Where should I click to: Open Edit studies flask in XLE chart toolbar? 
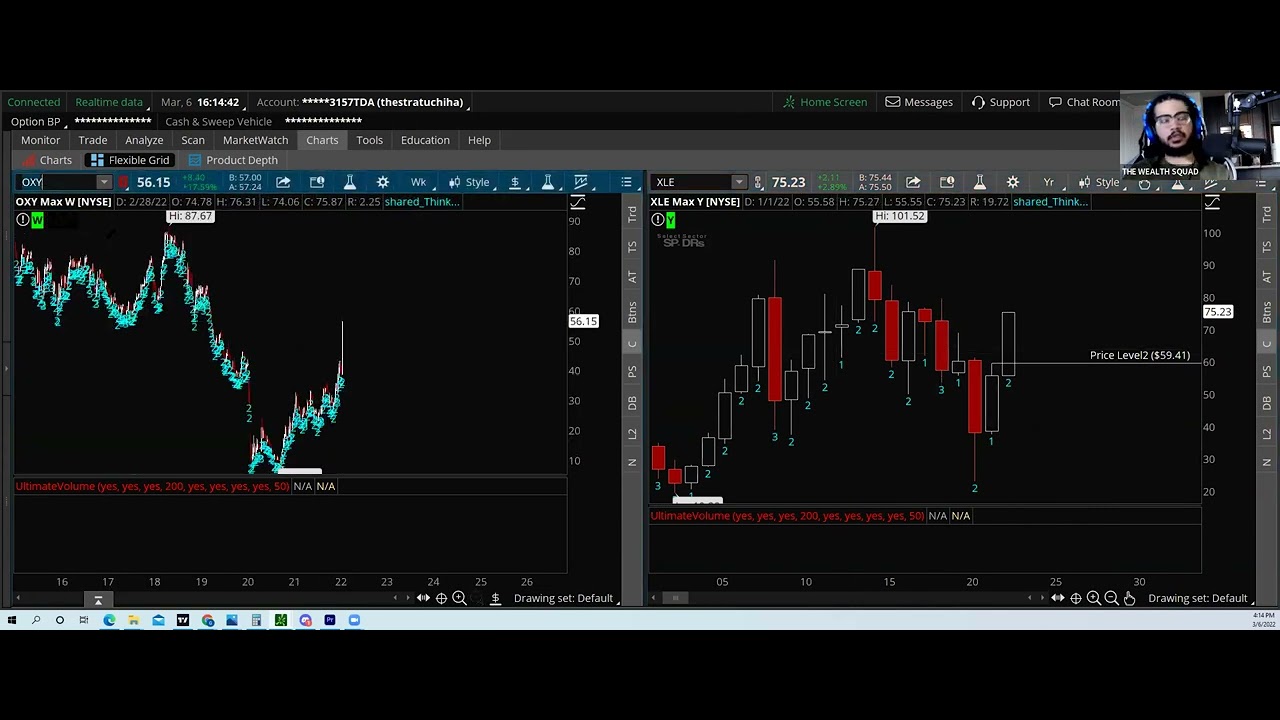coord(980,182)
